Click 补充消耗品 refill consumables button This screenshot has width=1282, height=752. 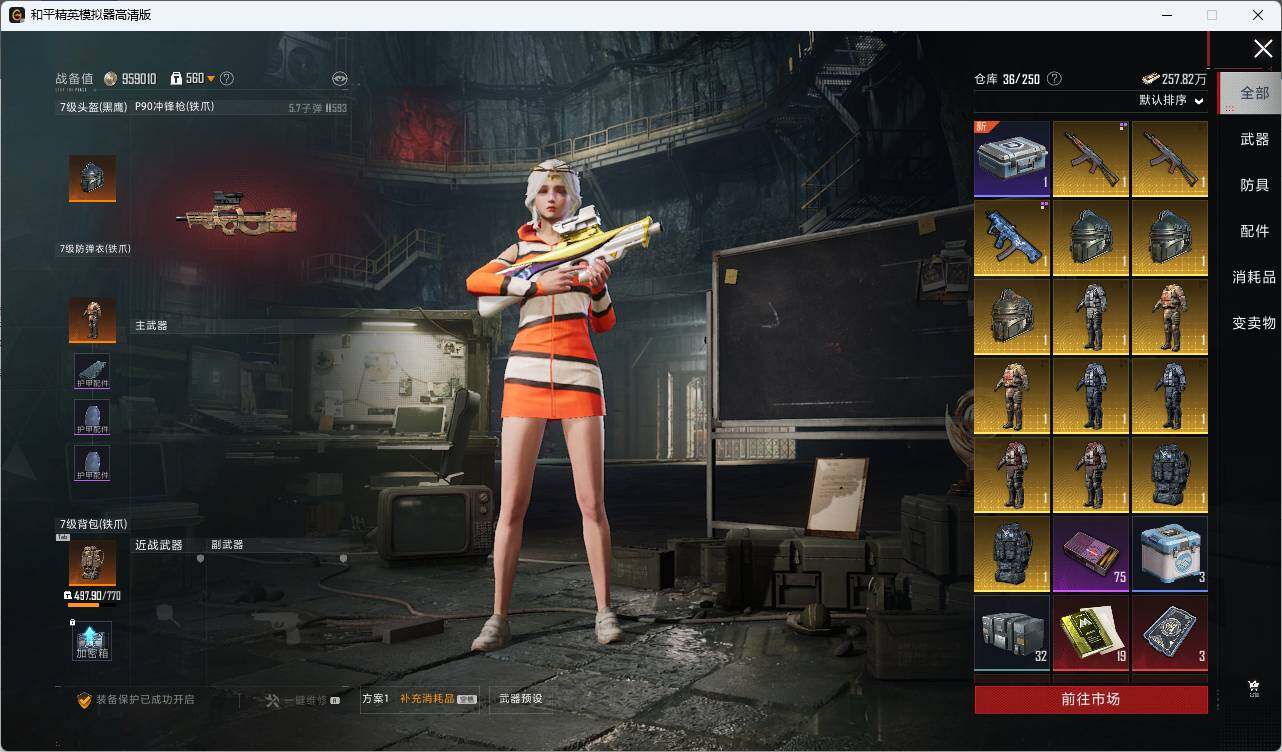point(437,699)
